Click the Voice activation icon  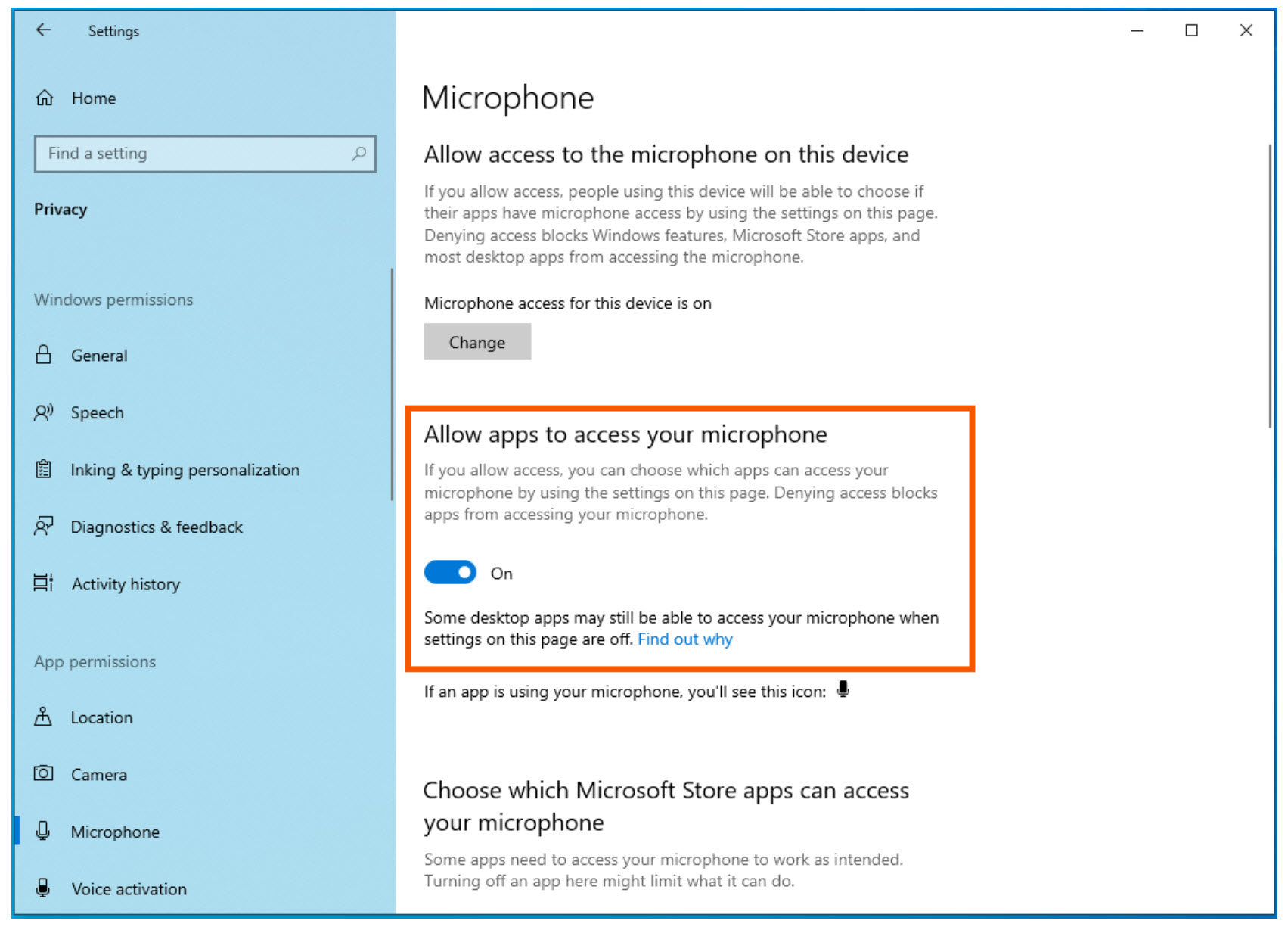pos(44,888)
